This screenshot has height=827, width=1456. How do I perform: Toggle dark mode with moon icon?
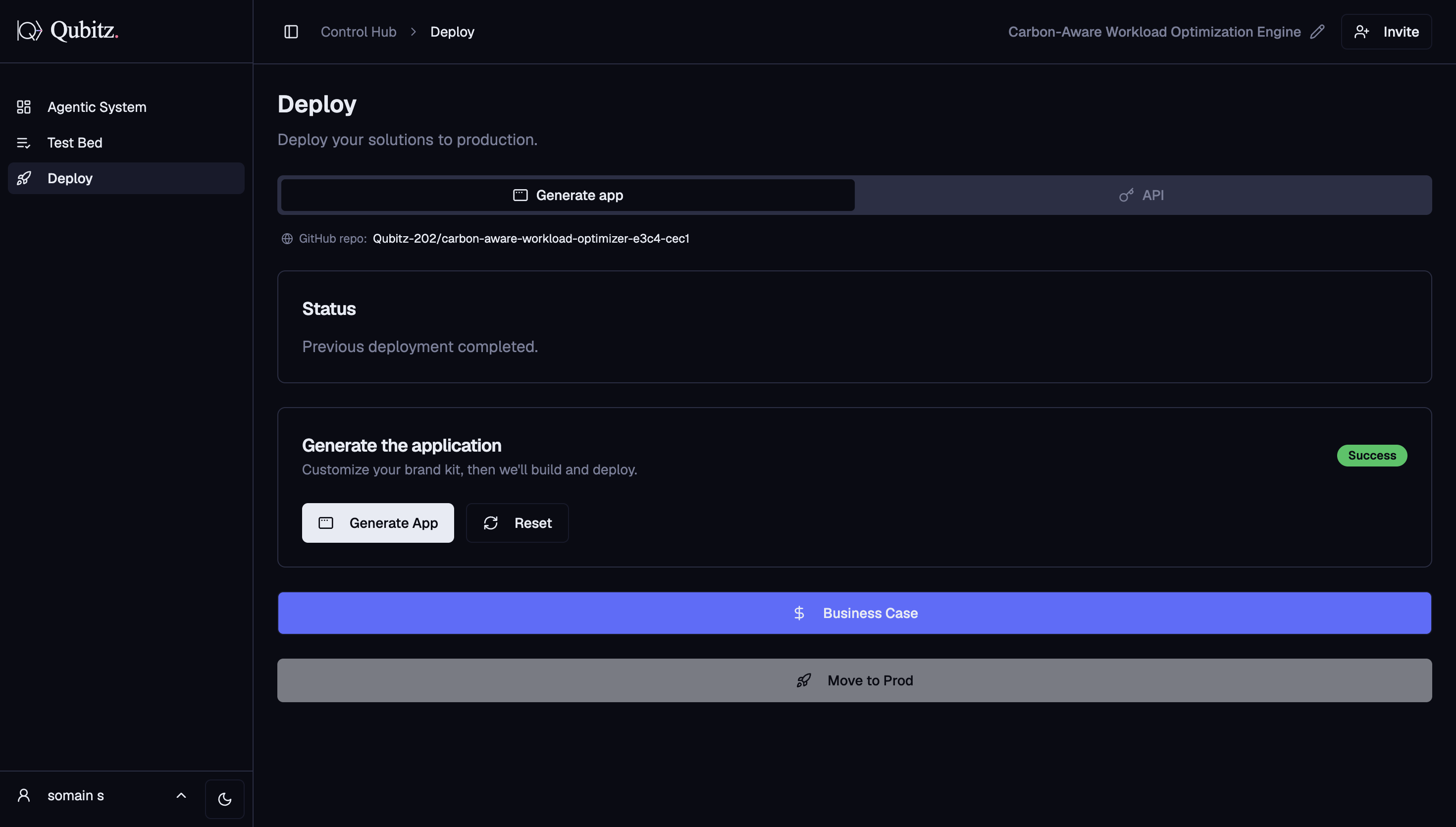pyautogui.click(x=225, y=799)
